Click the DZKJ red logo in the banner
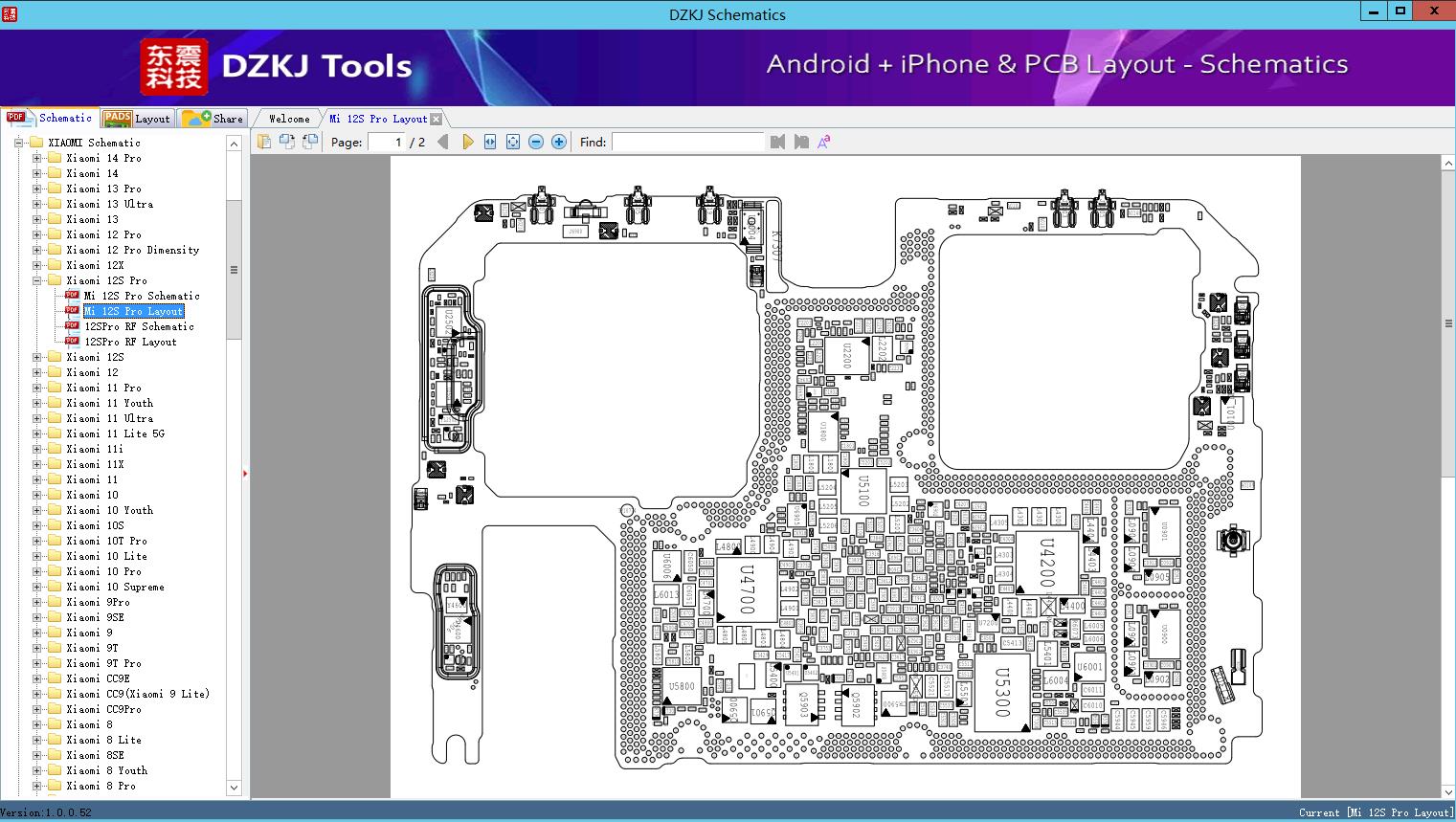 (x=173, y=66)
